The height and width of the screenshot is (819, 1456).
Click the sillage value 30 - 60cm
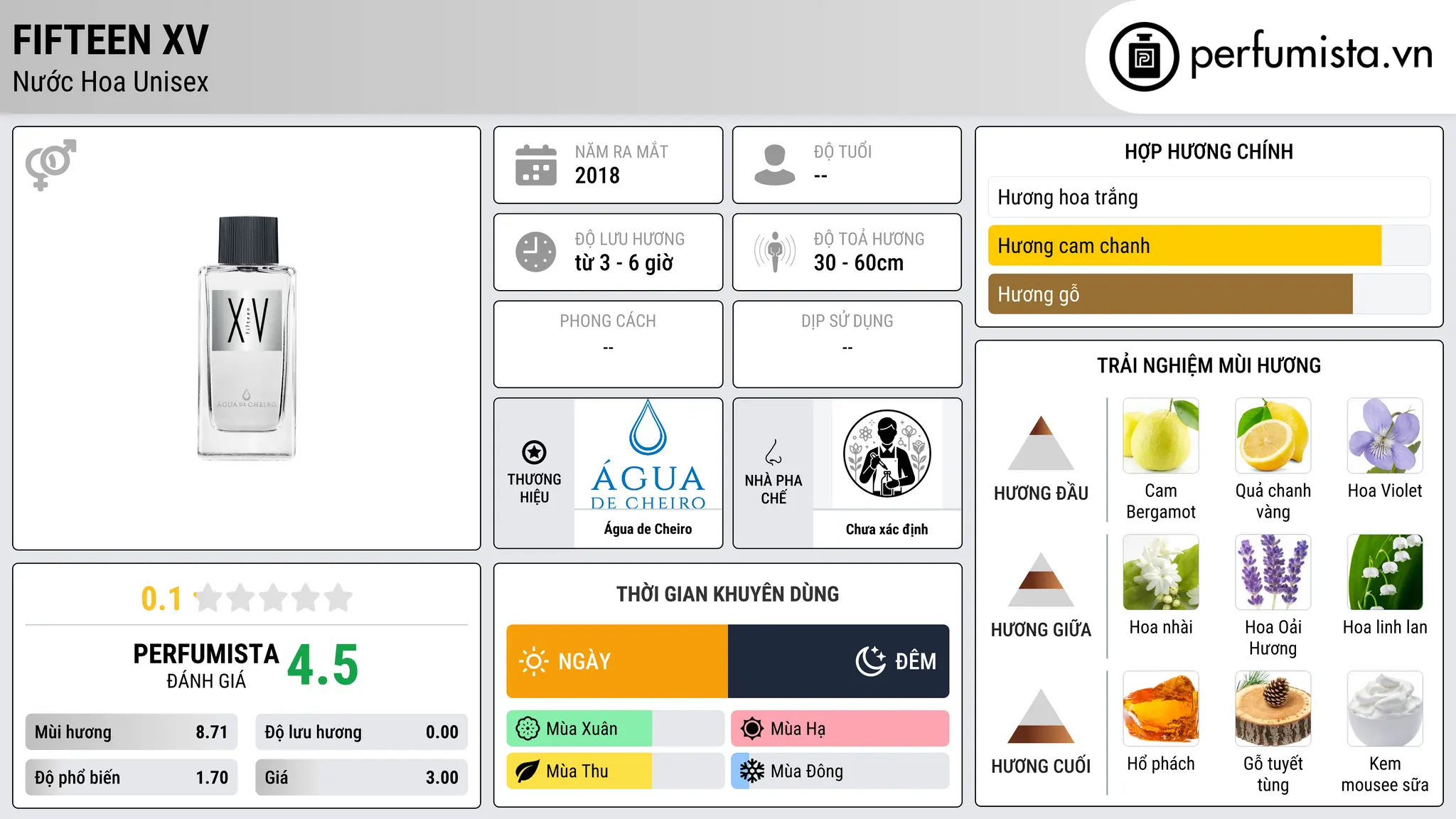tap(859, 263)
